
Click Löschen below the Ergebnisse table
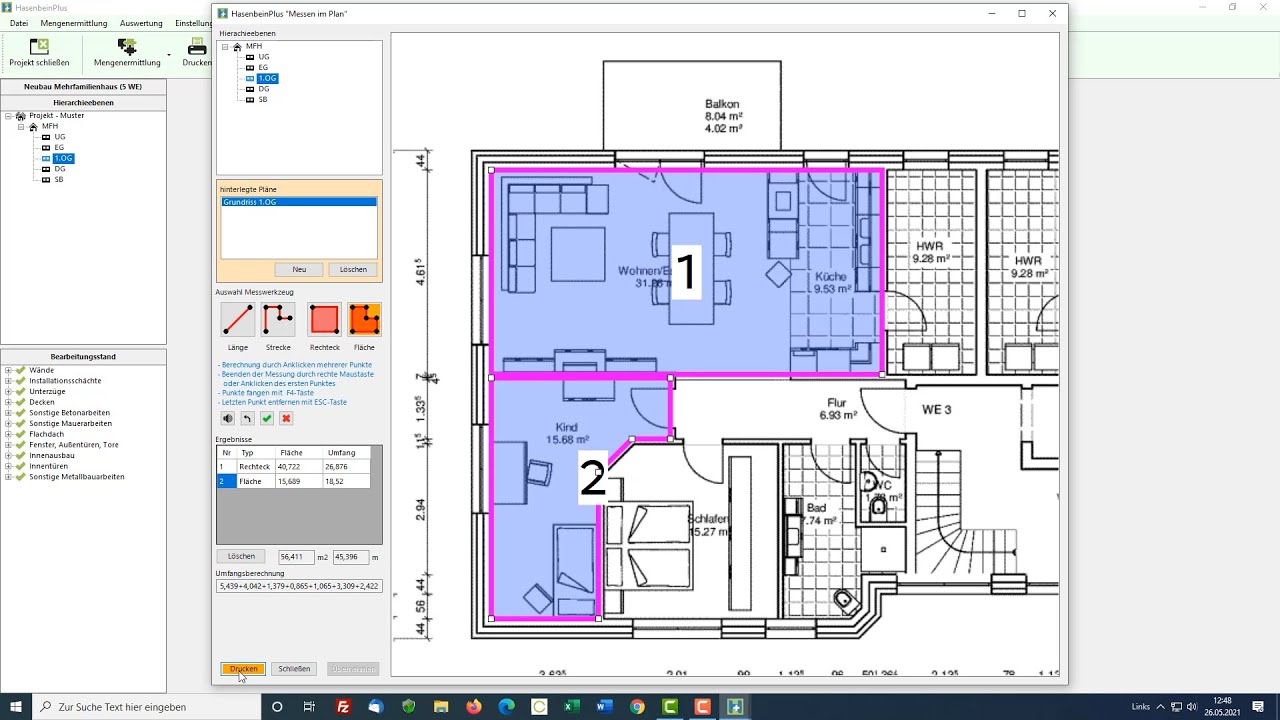tap(241, 556)
